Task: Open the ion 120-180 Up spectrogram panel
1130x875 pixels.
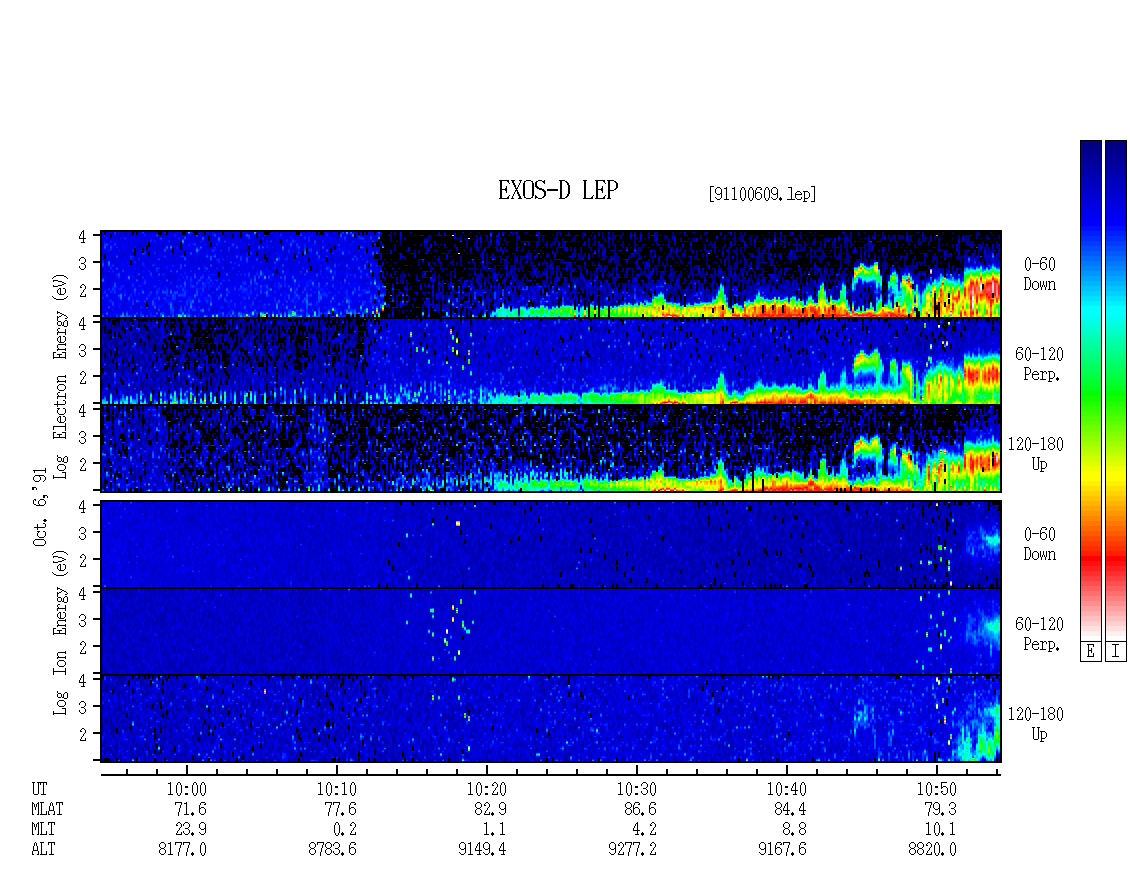Action: (551, 719)
